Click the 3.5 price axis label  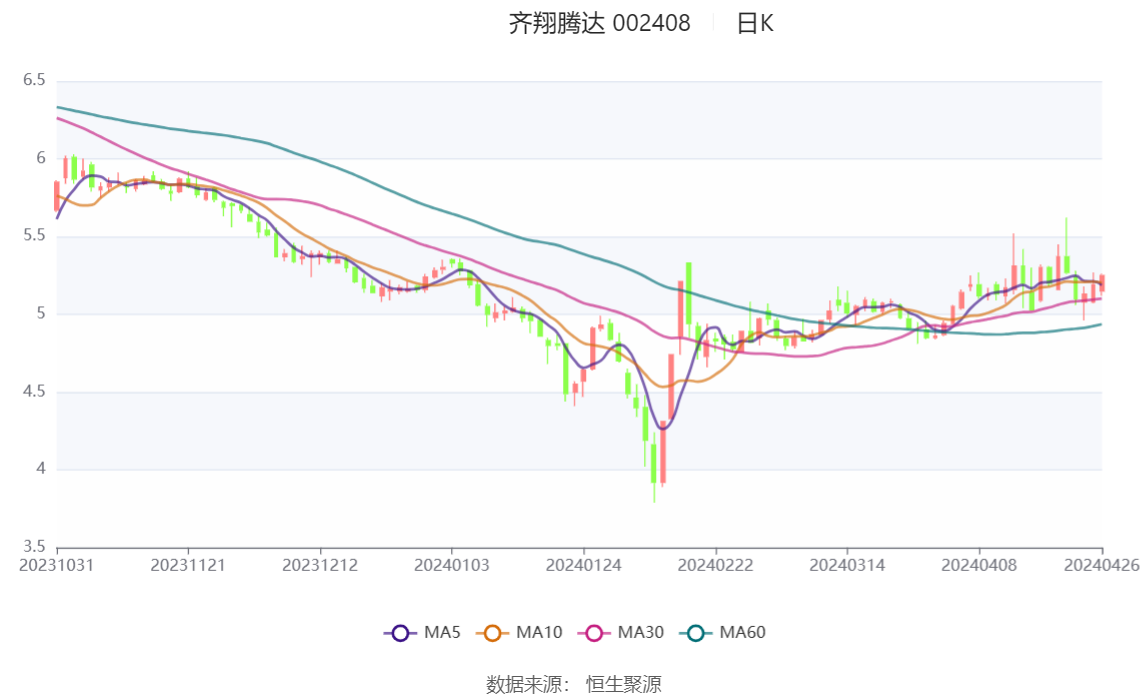point(34,546)
